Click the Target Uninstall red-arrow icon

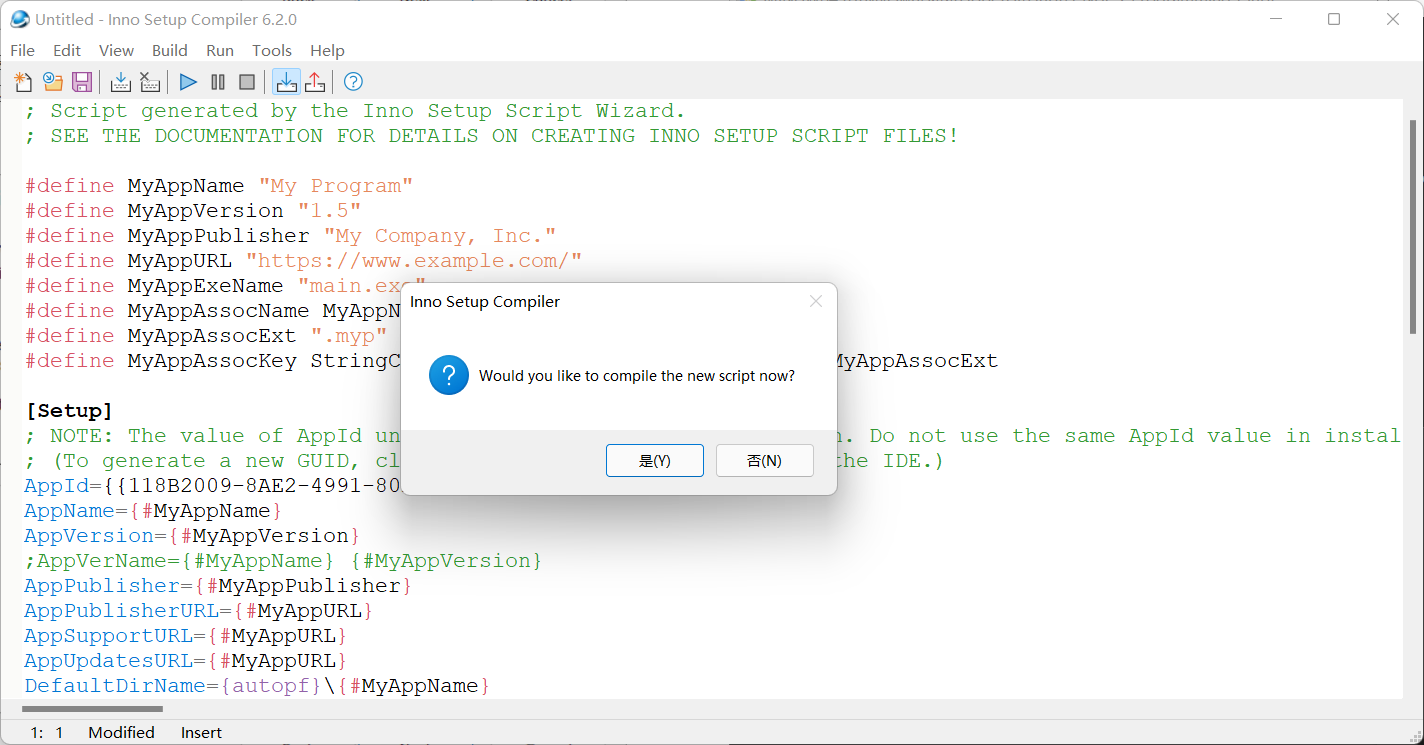click(315, 82)
